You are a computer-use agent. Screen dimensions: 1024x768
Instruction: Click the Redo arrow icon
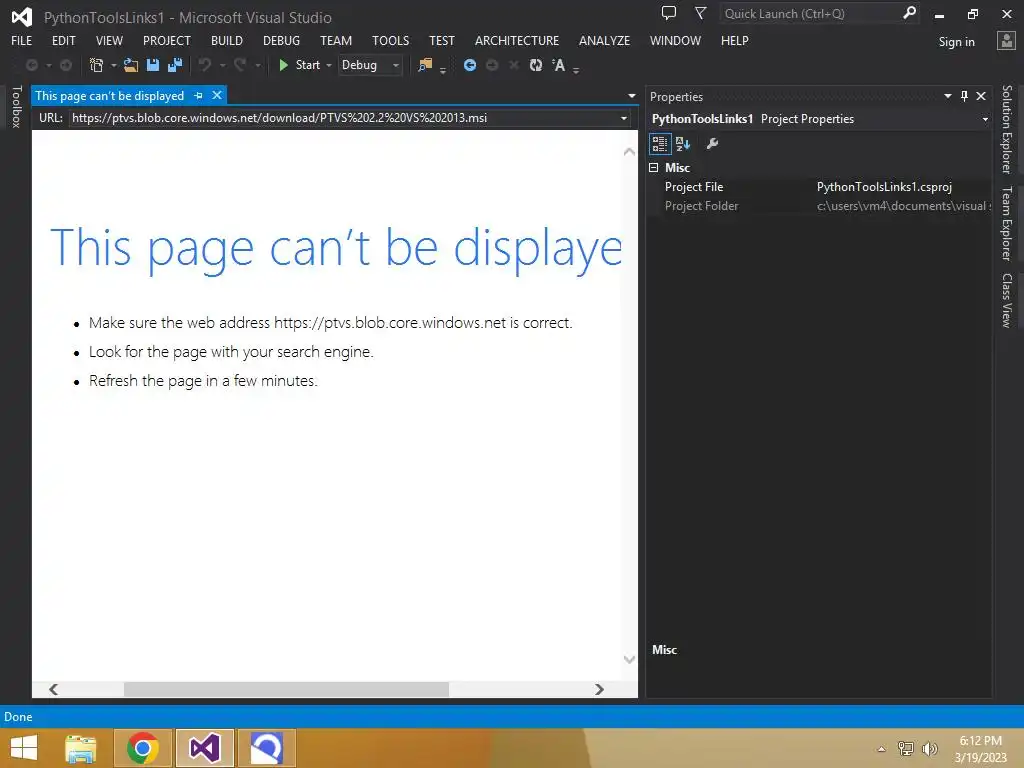pos(240,65)
